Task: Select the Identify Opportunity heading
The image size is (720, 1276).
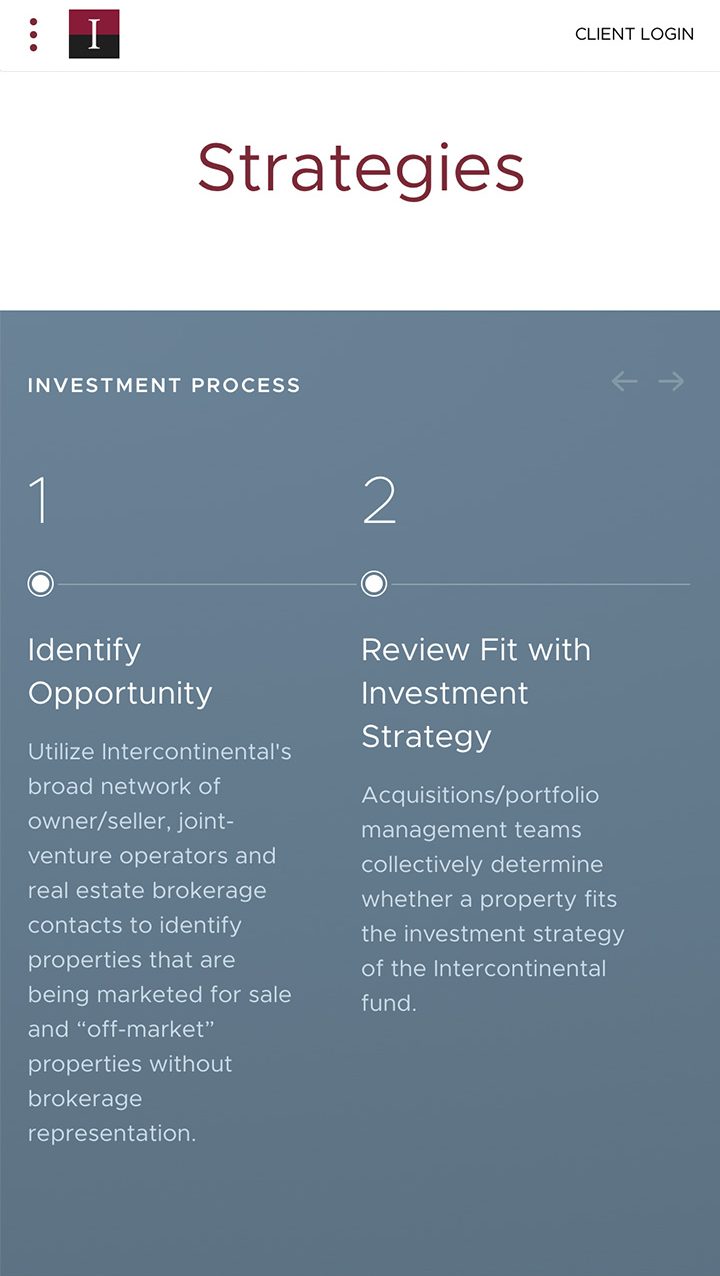Action: pyautogui.click(x=120, y=671)
